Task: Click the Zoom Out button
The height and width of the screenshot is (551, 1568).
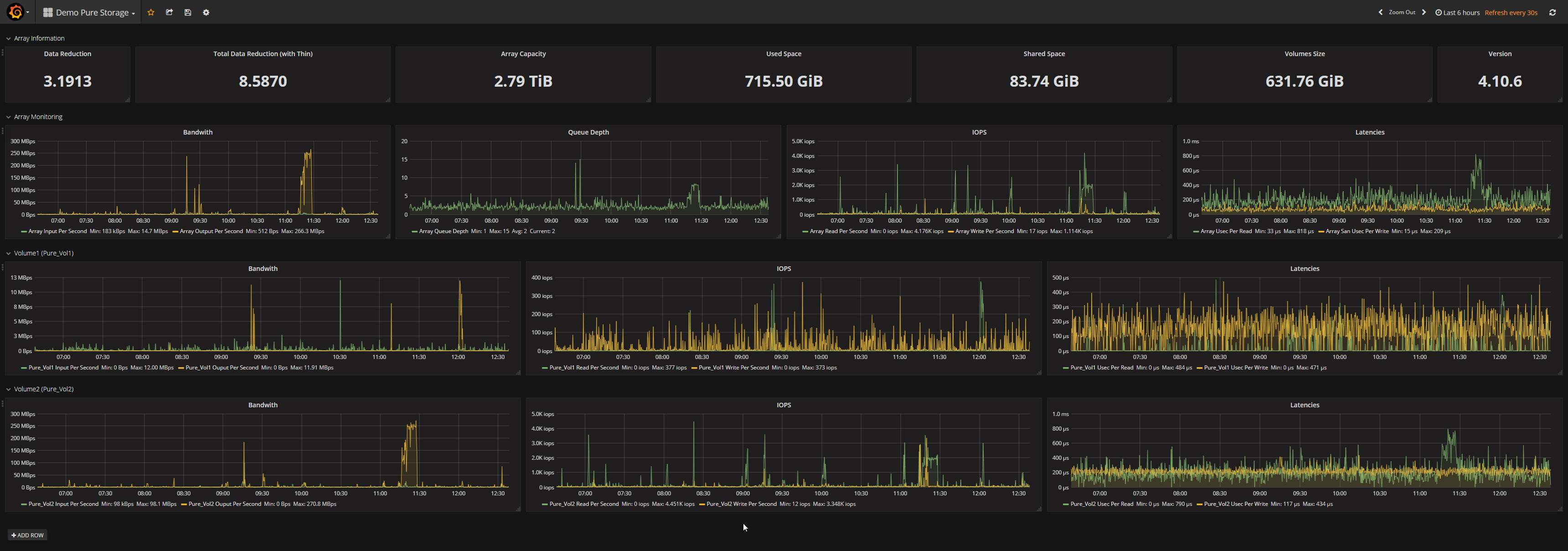Action: 1402,12
